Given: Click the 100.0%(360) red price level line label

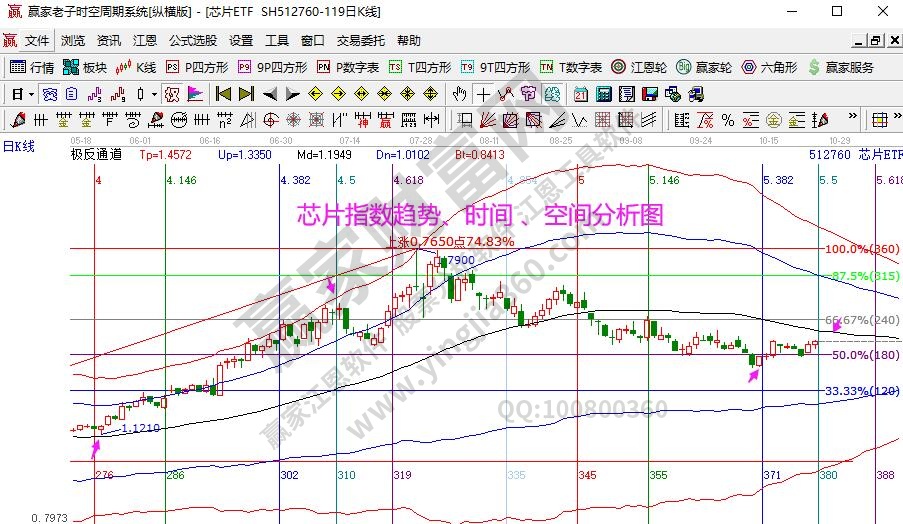Looking at the screenshot, I should [845, 248].
